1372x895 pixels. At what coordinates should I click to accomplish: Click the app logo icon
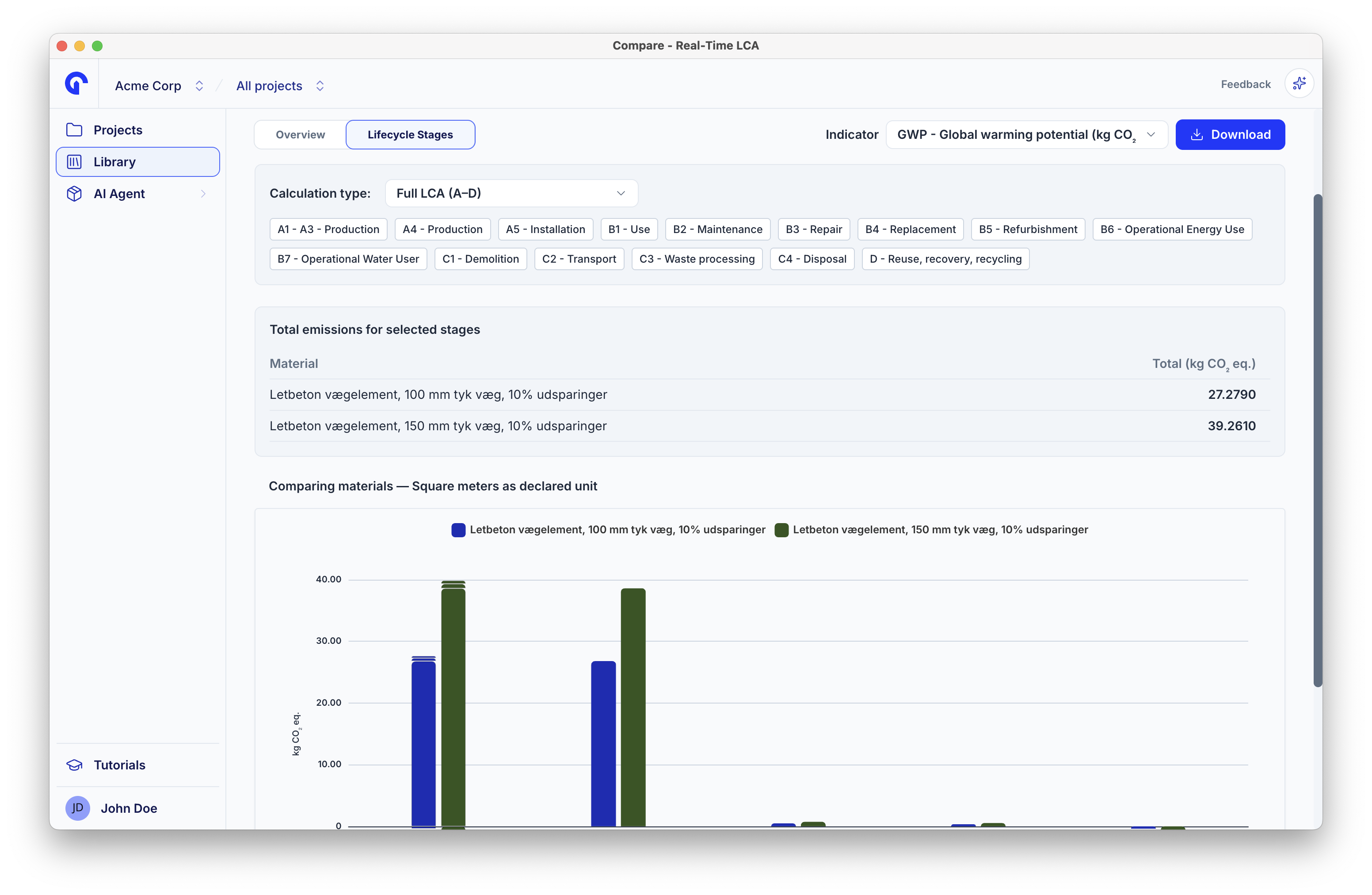pos(76,84)
